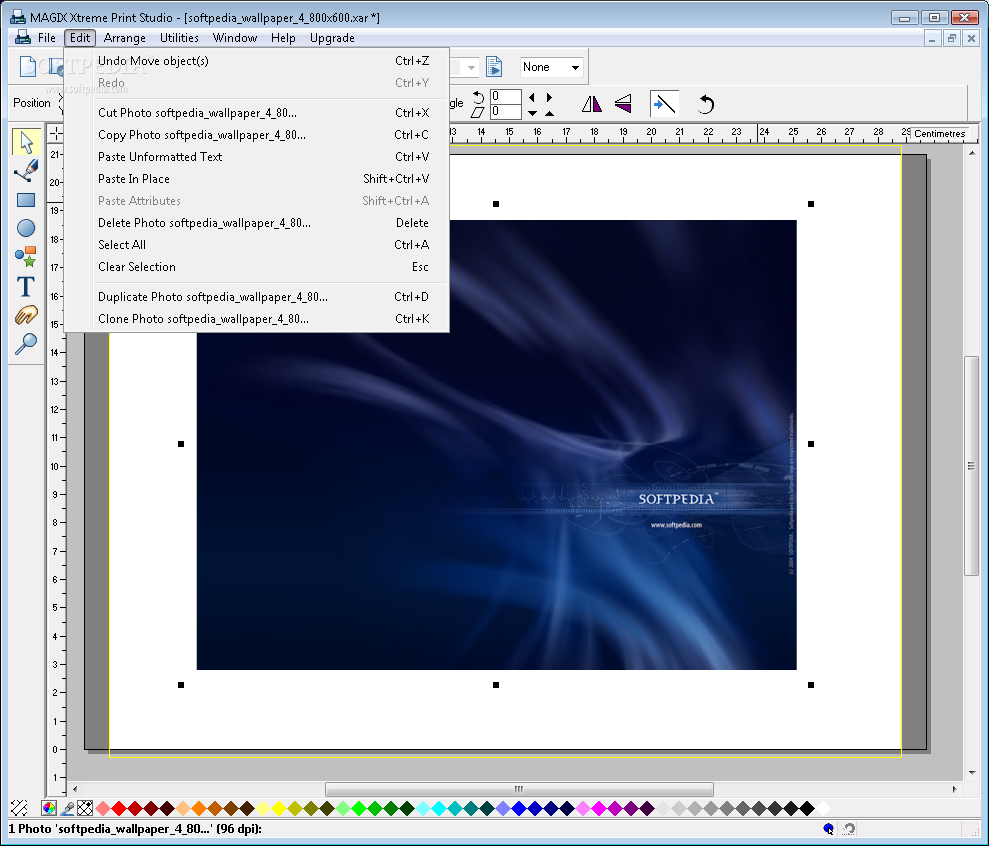Choose Copy Photo softpedia_wallpaper
Viewport: 989px width, 846px height.
[x=257, y=135]
